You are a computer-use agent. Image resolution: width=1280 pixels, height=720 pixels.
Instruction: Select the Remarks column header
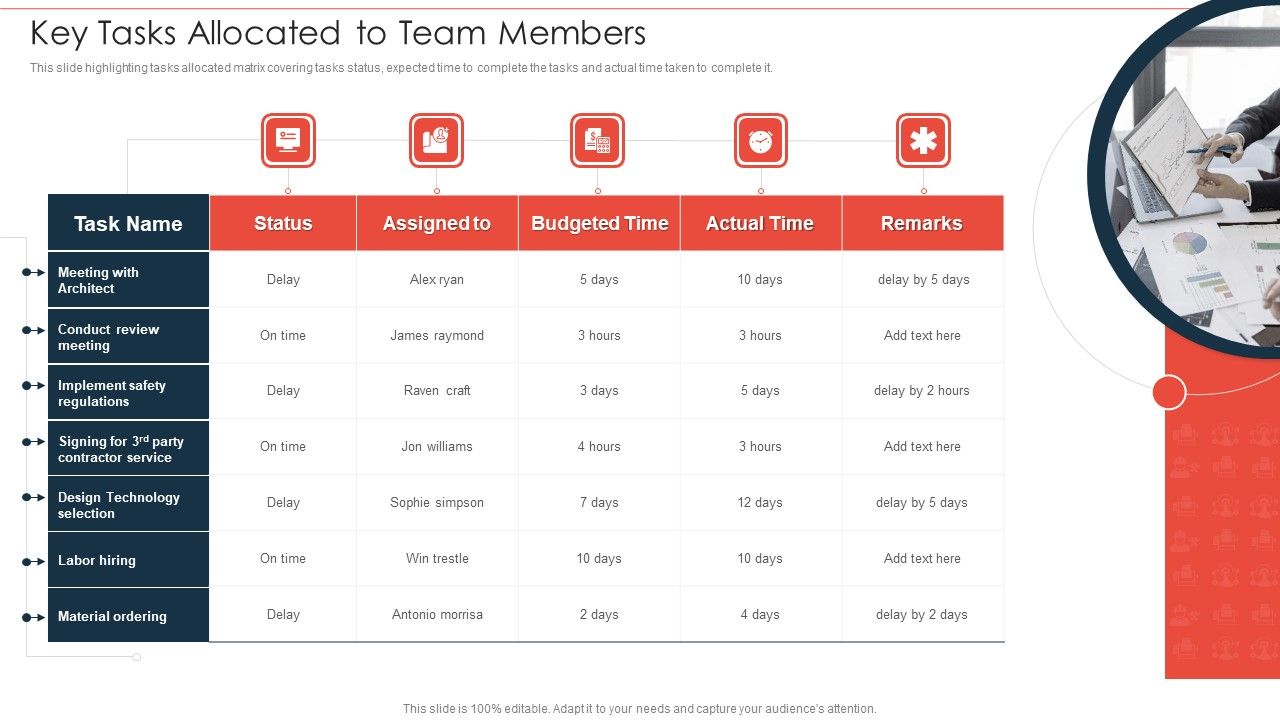click(x=922, y=223)
